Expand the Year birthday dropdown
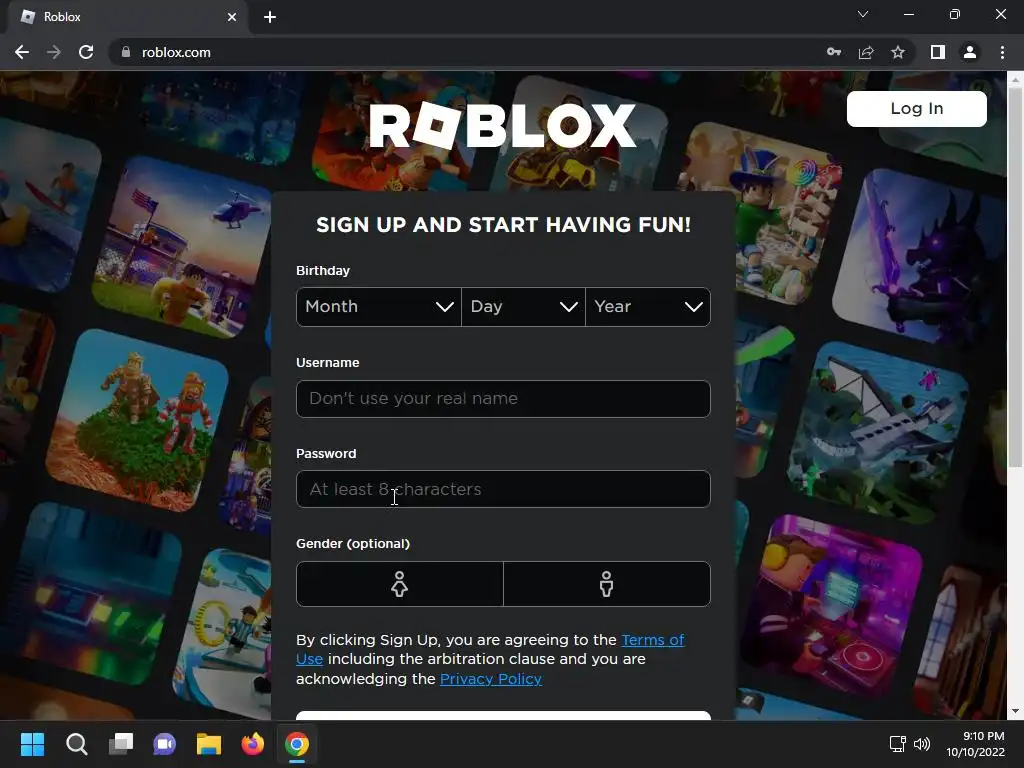 click(x=648, y=307)
